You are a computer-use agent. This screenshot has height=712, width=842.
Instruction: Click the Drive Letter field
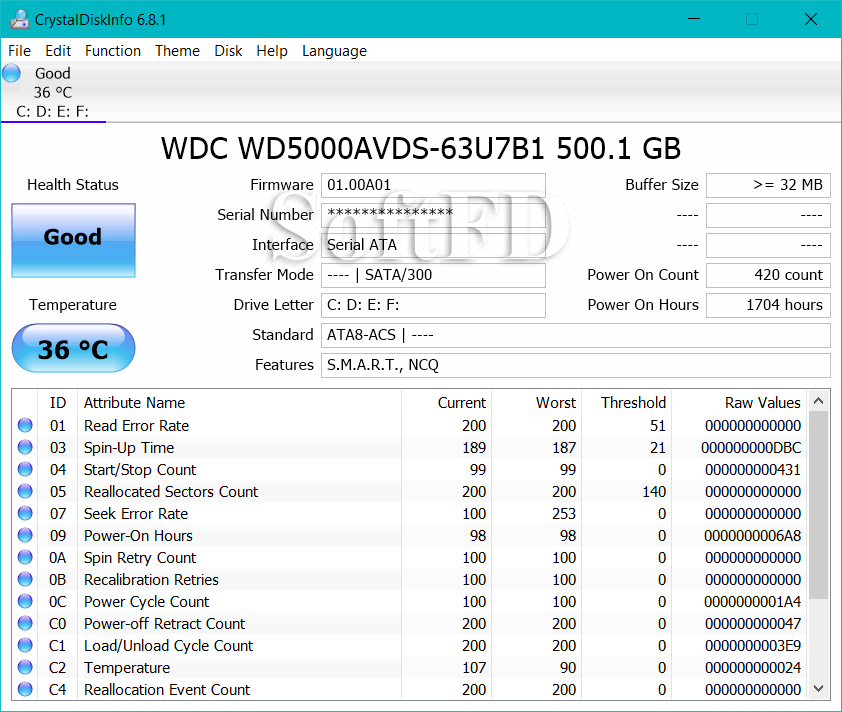(x=433, y=306)
